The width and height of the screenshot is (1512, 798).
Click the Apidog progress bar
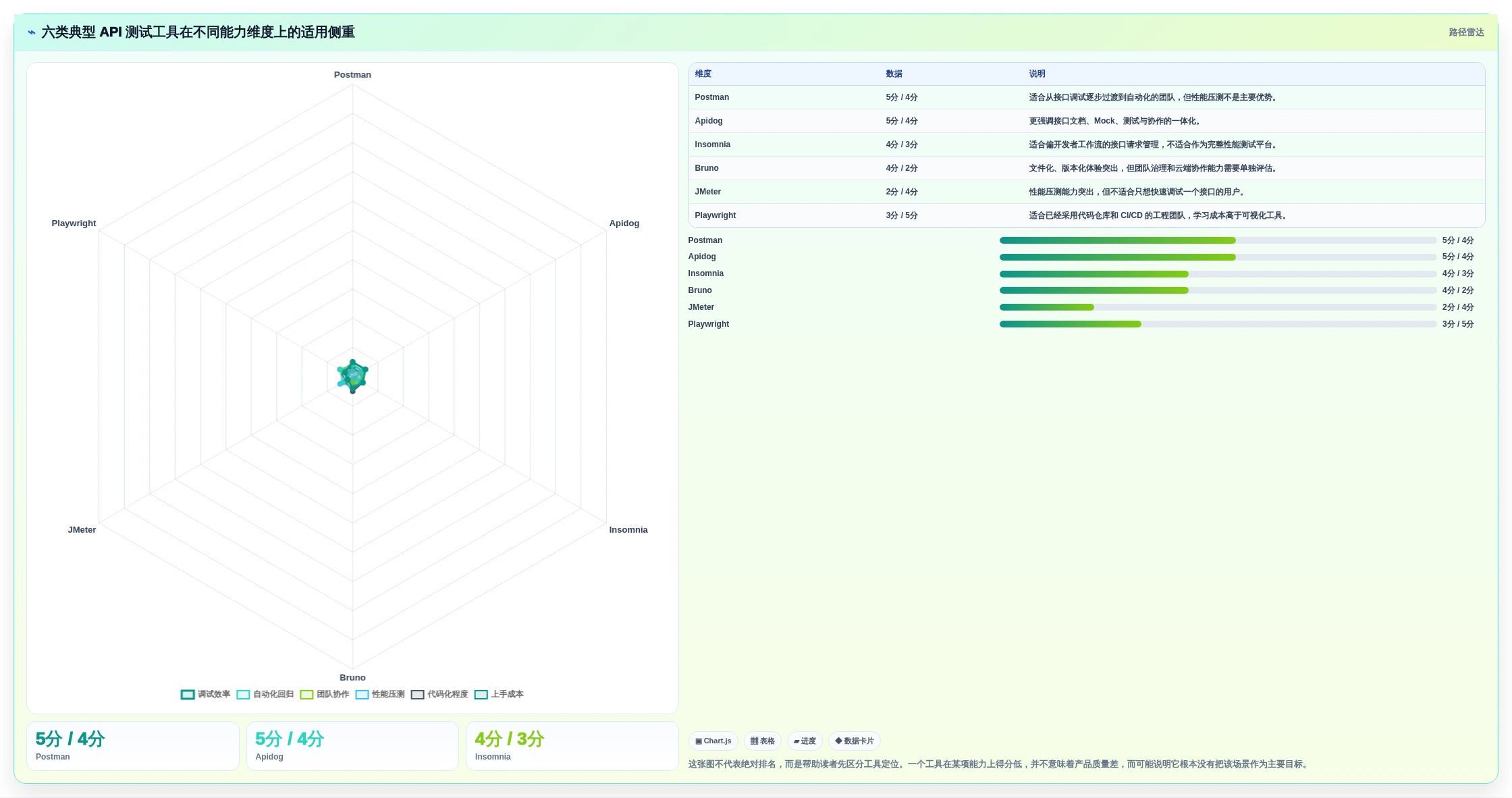point(1218,257)
